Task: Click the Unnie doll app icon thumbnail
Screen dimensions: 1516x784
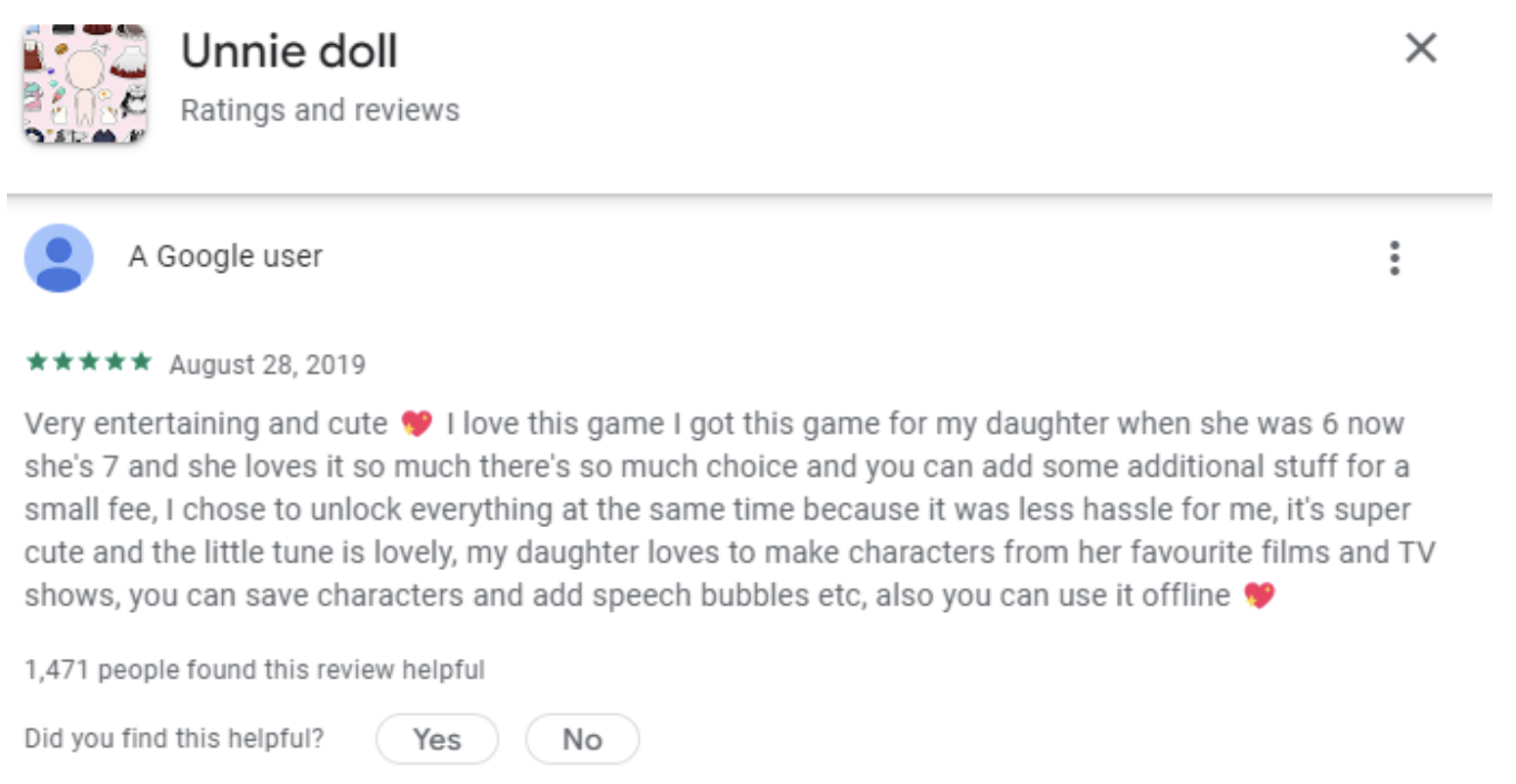Action: 85,83
